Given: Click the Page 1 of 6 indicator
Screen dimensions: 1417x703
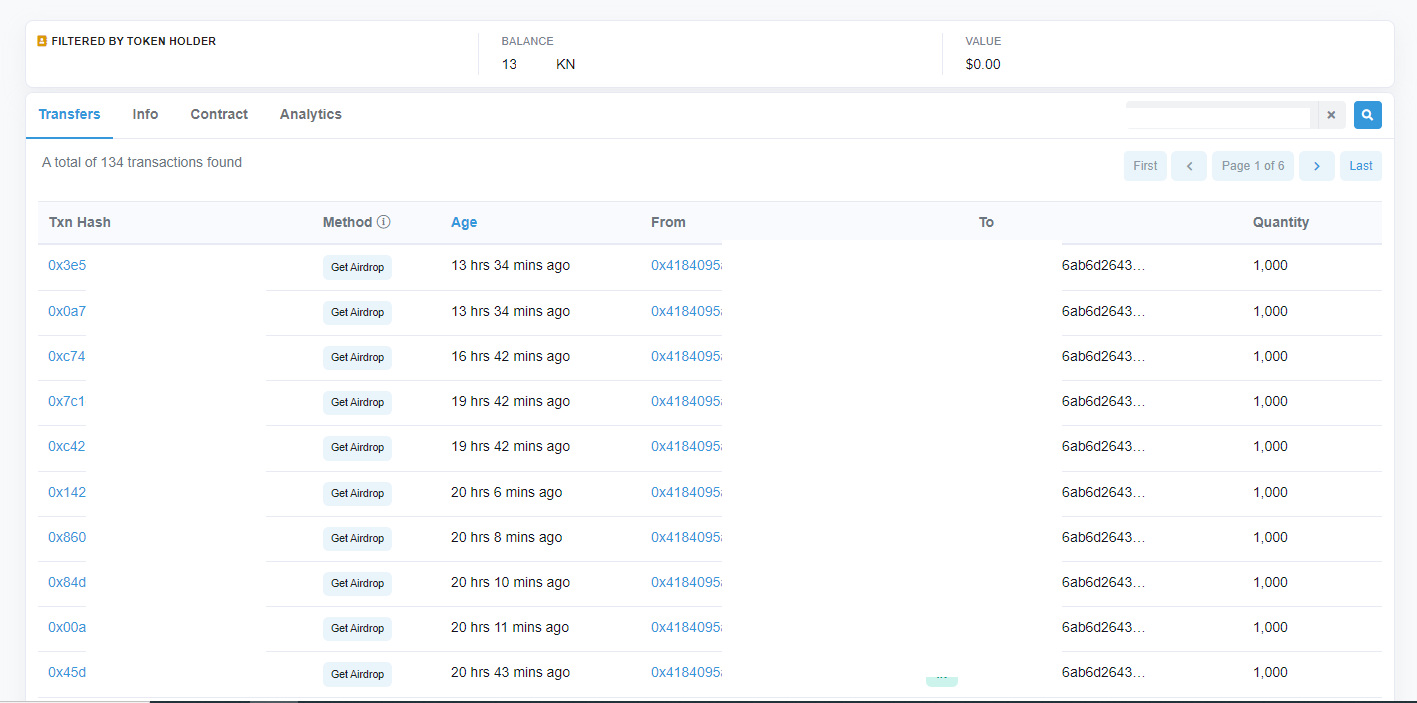Looking at the screenshot, I should click(1252, 166).
